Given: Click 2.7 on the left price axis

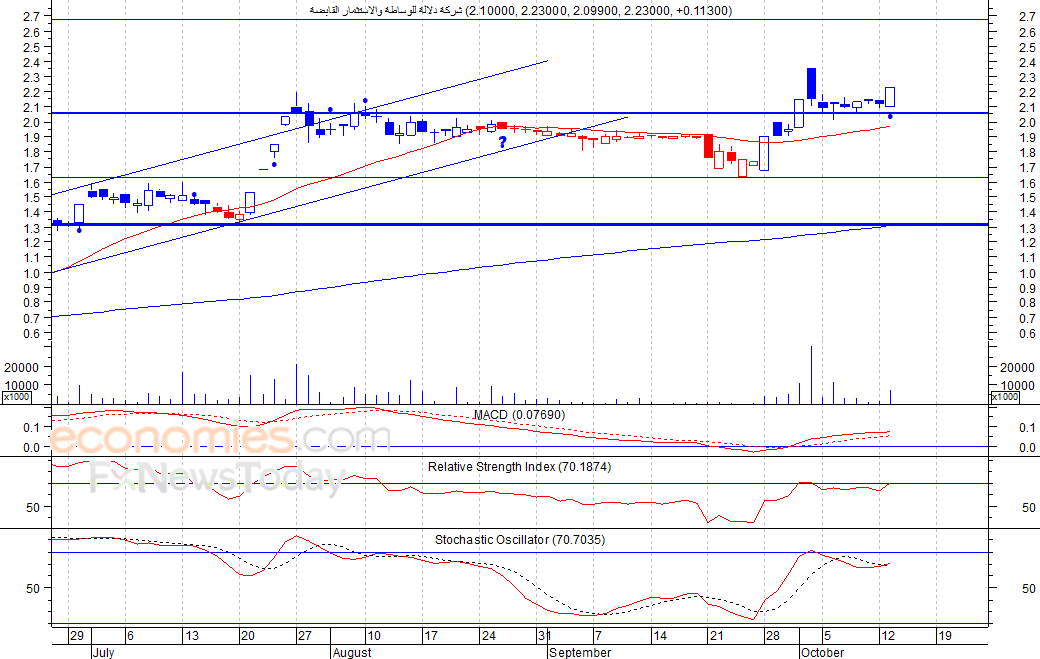Looking at the screenshot, I should pyautogui.click(x=32, y=16).
